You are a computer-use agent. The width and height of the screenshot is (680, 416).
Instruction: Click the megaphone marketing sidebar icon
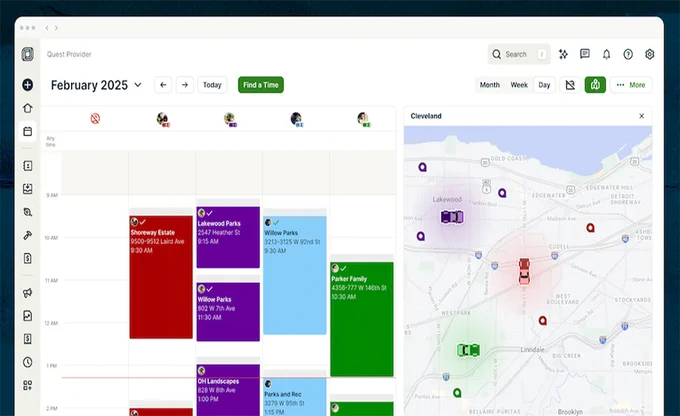tap(27, 293)
